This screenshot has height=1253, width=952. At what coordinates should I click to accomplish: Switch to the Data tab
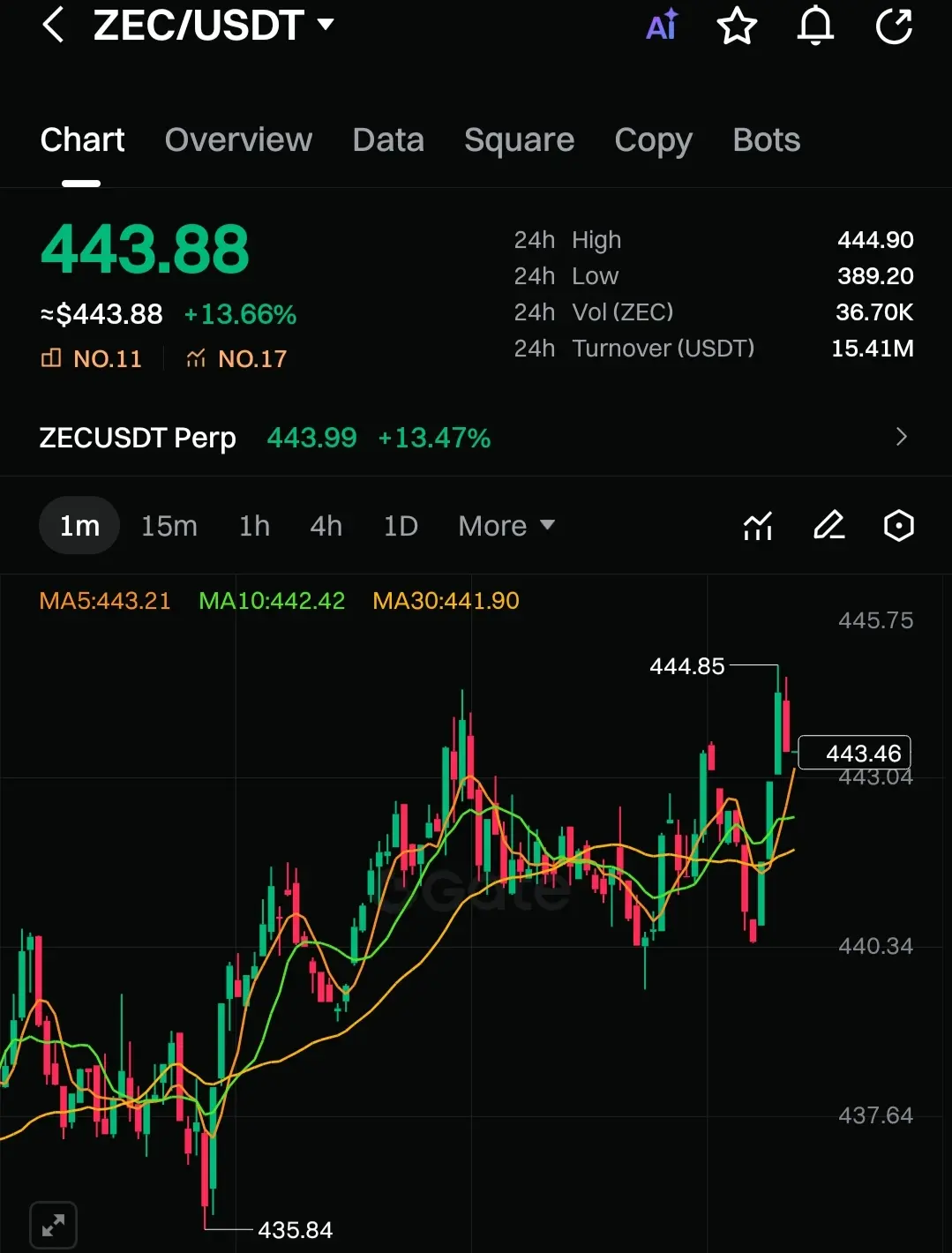coord(388,139)
